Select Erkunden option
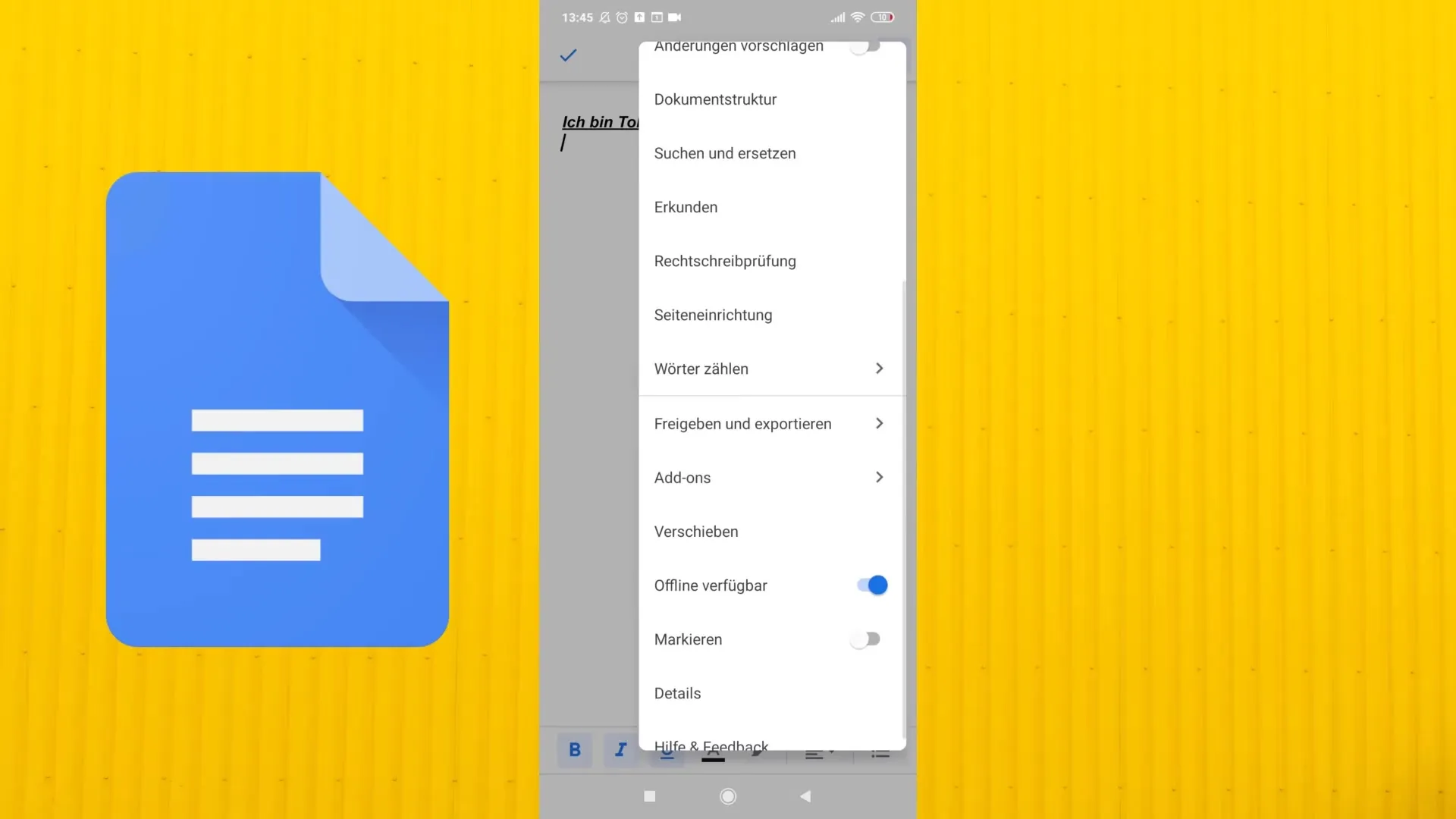The width and height of the screenshot is (1456, 819). (686, 207)
